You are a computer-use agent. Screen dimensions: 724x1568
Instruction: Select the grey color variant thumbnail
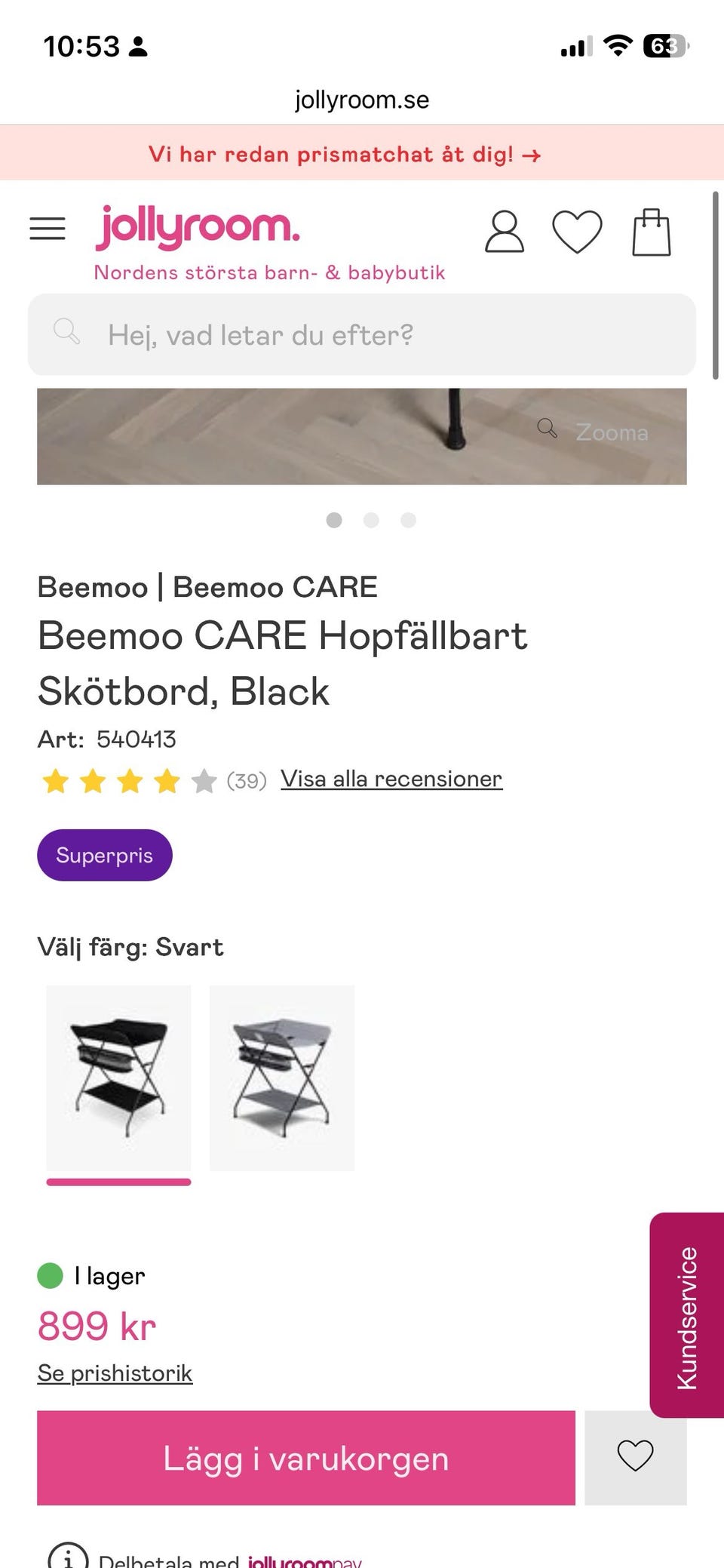coord(282,1076)
